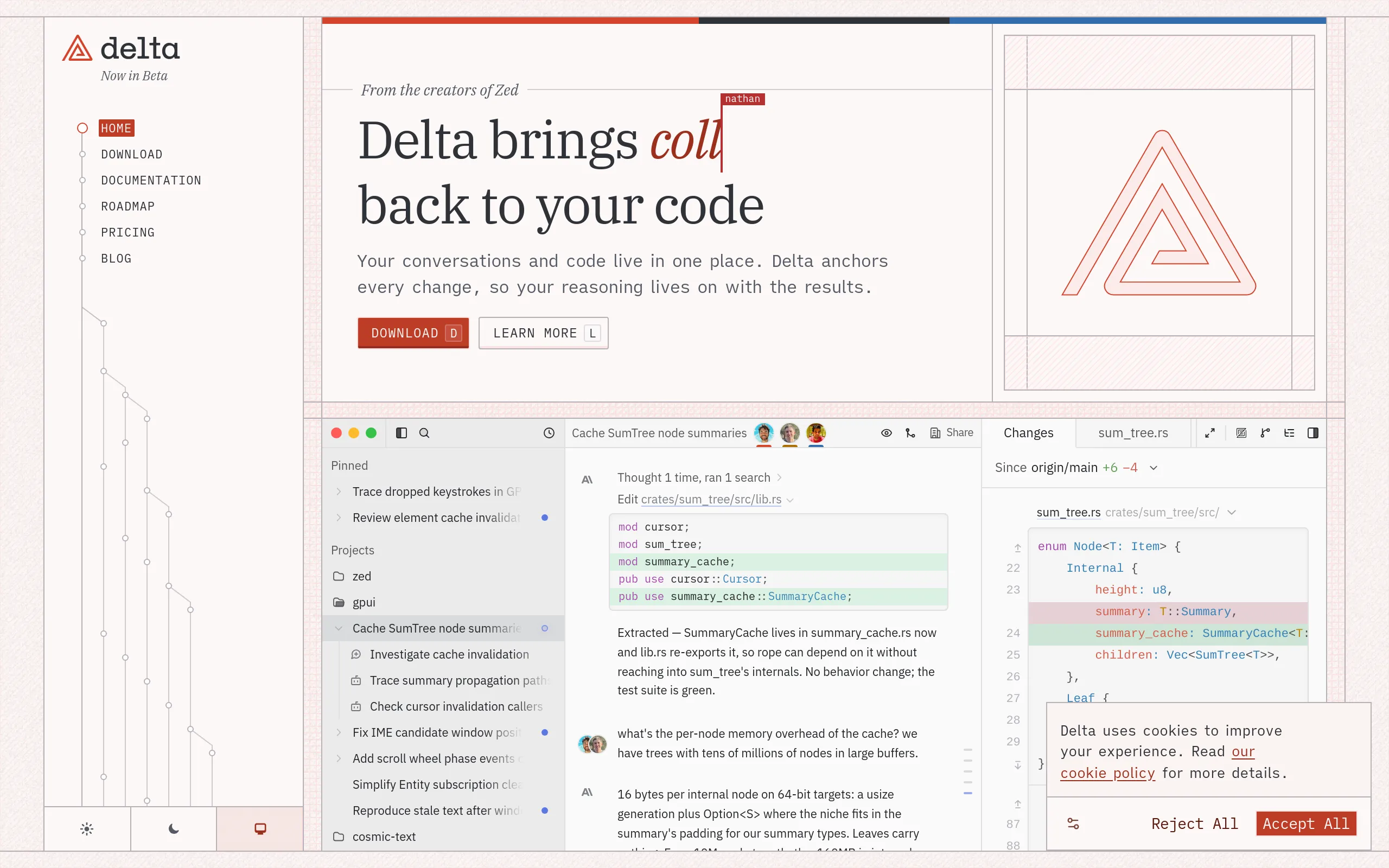
Task: Click the call icon next to Share
Action: (910, 433)
